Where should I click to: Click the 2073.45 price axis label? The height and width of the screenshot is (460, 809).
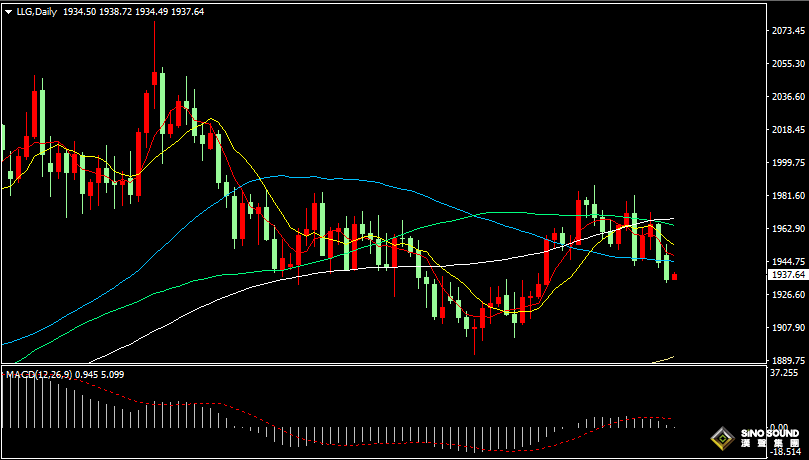click(x=789, y=31)
